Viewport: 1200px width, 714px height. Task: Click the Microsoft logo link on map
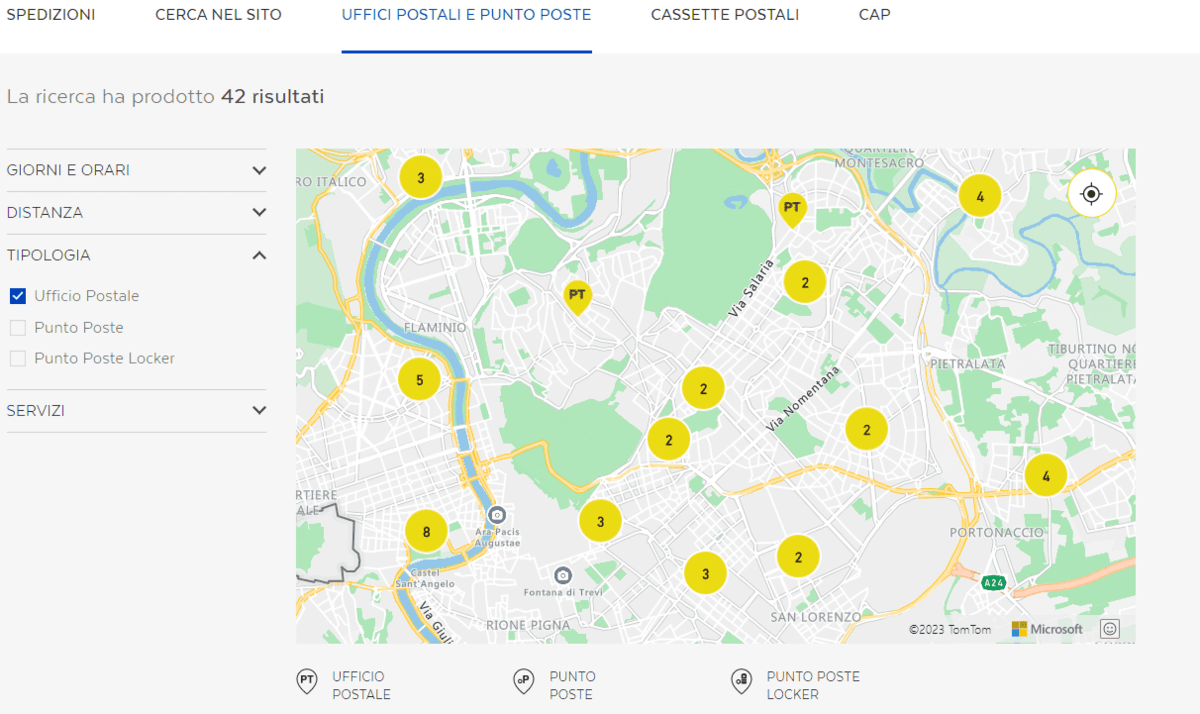click(x=1047, y=629)
